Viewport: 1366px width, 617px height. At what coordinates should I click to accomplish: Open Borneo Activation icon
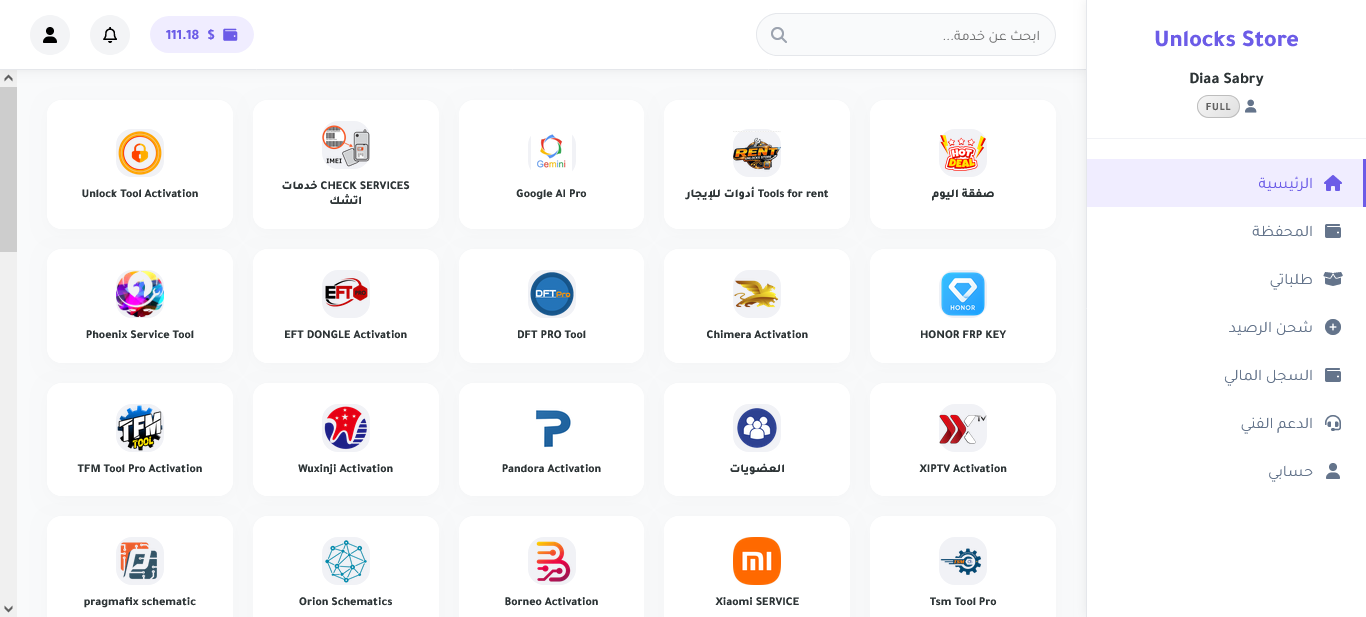pyautogui.click(x=552, y=561)
